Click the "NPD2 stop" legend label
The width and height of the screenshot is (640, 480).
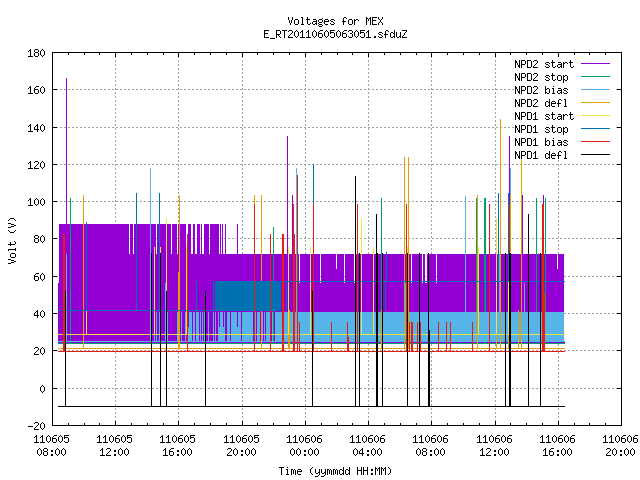pyautogui.click(x=541, y=77)
